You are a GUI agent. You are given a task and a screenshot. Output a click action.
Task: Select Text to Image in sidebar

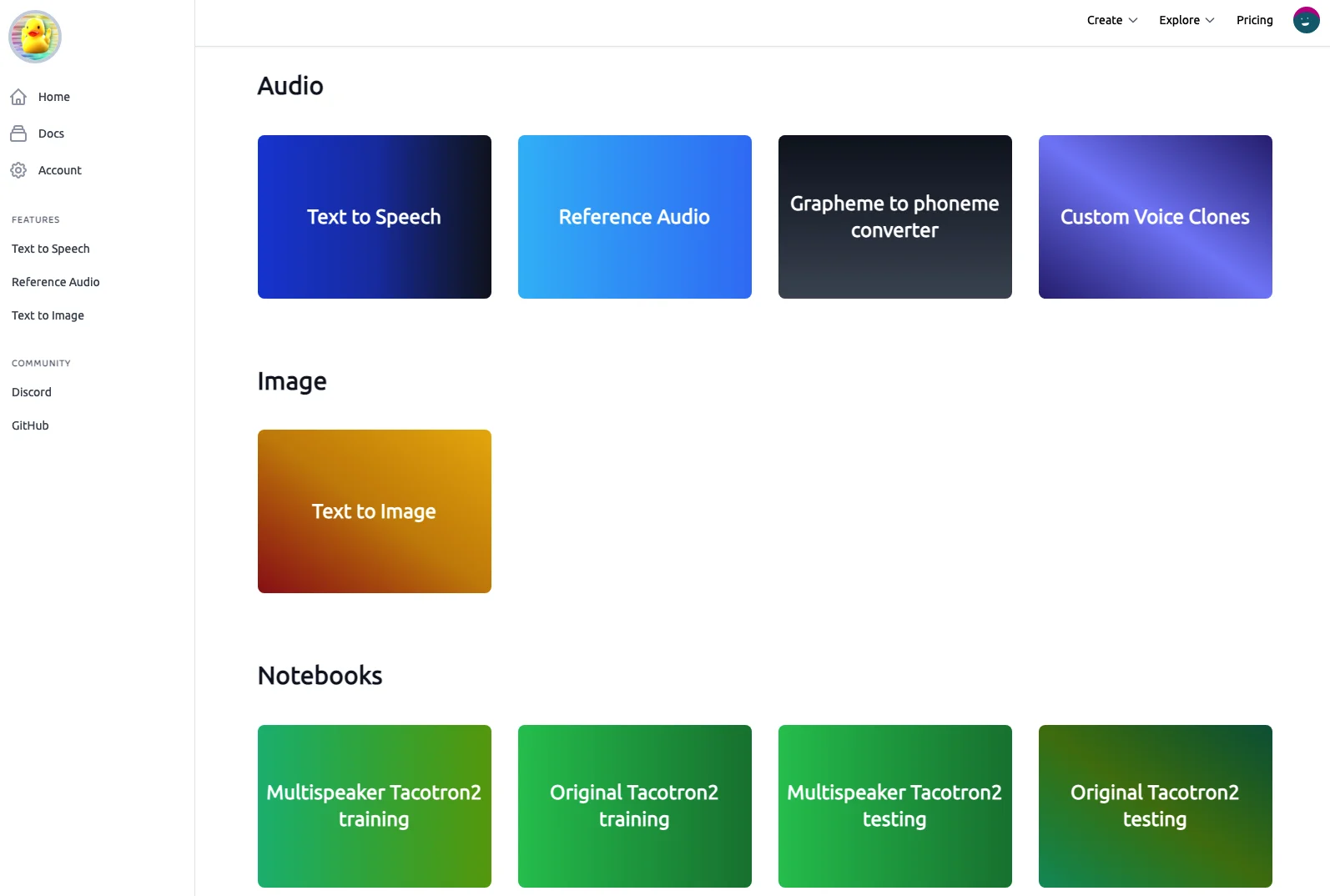click(x=48, y=315)
